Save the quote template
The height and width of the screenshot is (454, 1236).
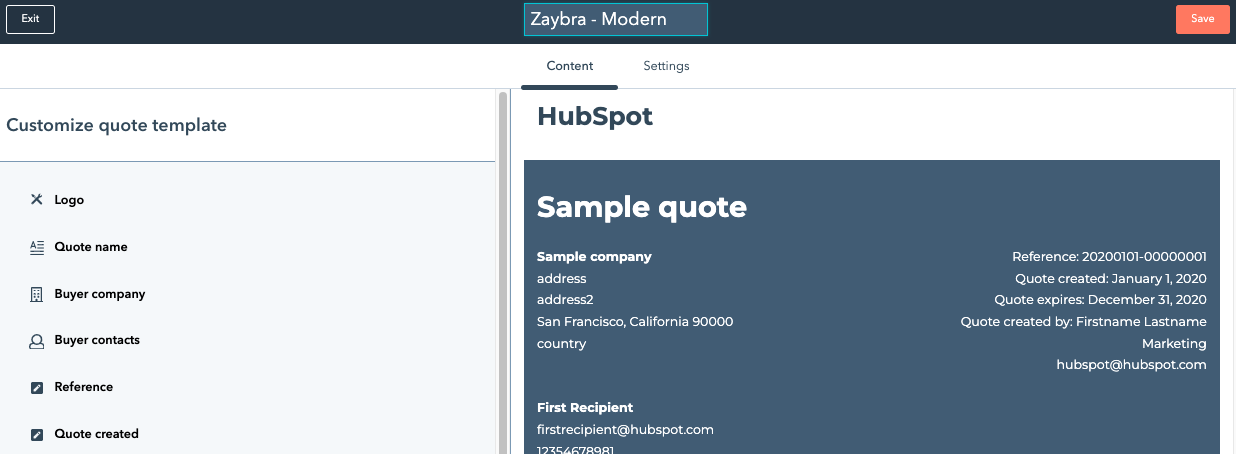[x=1202, y=19]
